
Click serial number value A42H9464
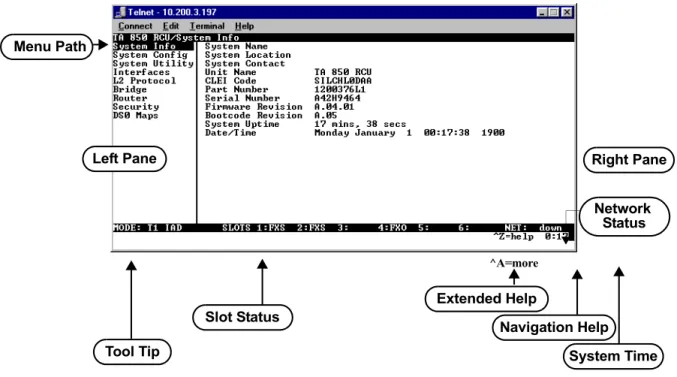click(x=337, y=98)
